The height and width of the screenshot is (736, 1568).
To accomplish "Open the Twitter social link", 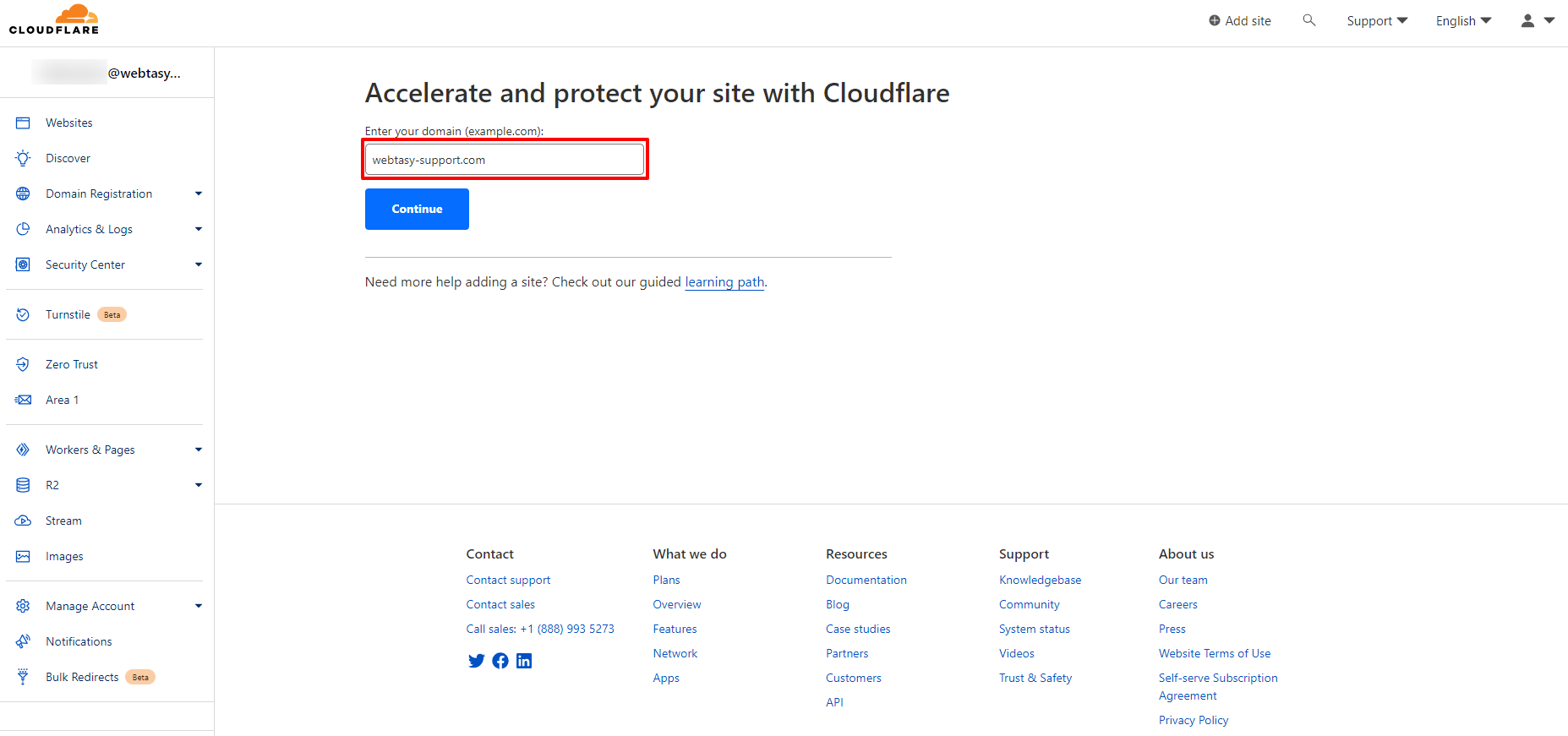I will (x=476, y=661).
